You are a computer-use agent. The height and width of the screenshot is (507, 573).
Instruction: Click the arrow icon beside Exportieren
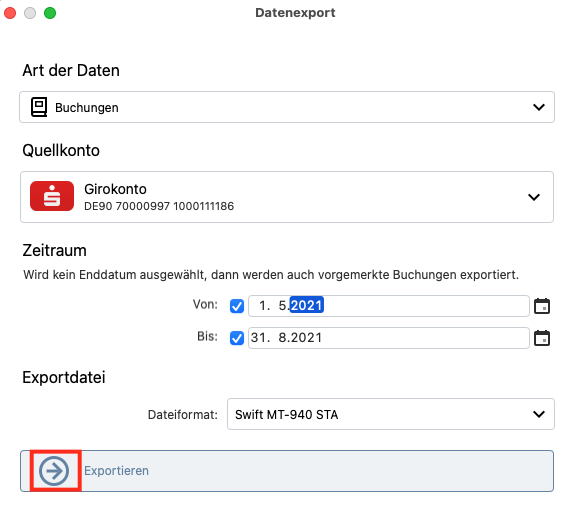(54, 471)
